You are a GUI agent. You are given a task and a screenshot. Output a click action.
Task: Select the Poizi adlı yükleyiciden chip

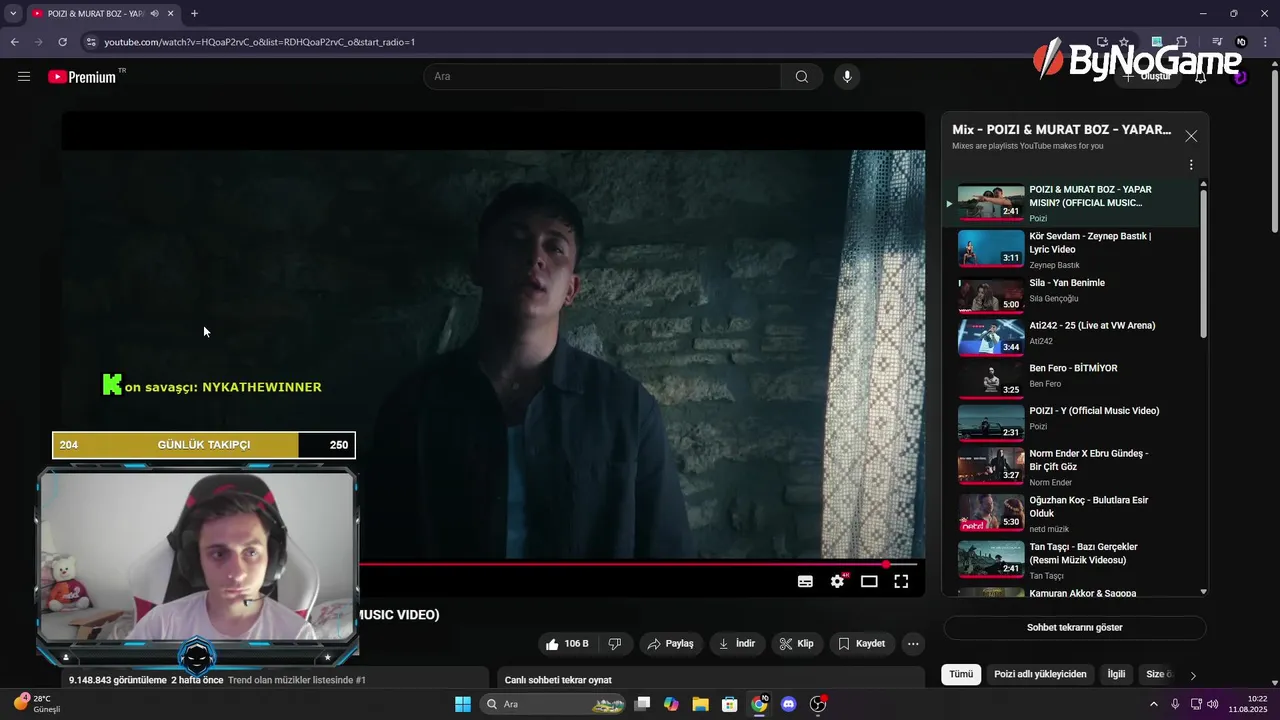(x=1040, y=674)
